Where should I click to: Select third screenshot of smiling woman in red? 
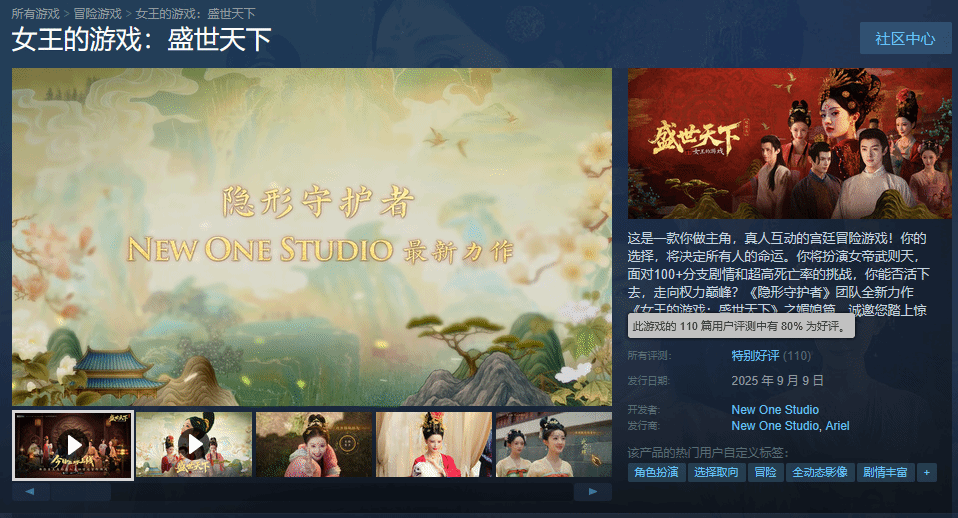click(313, 444)
